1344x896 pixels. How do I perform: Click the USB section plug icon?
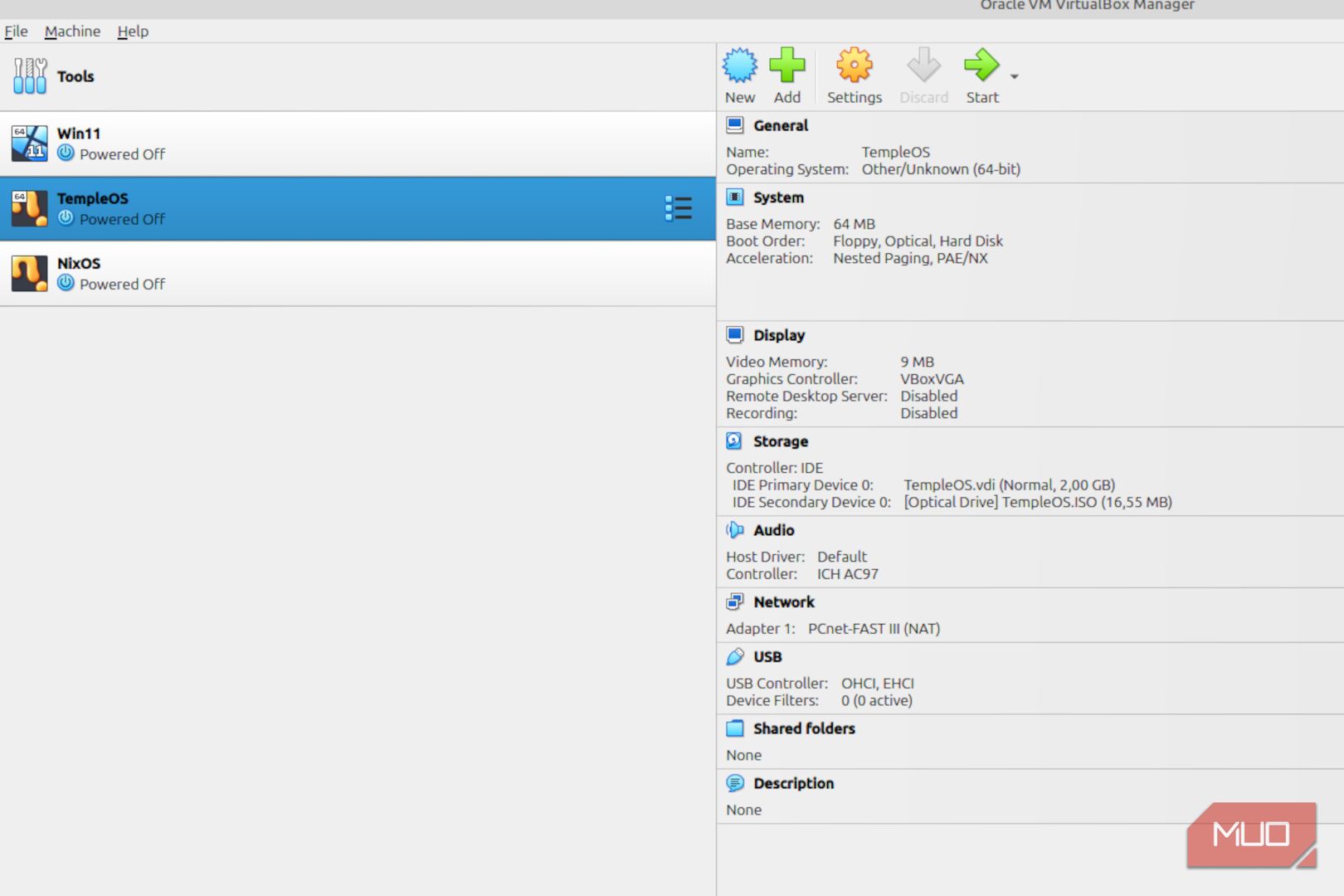click(734, 656)
